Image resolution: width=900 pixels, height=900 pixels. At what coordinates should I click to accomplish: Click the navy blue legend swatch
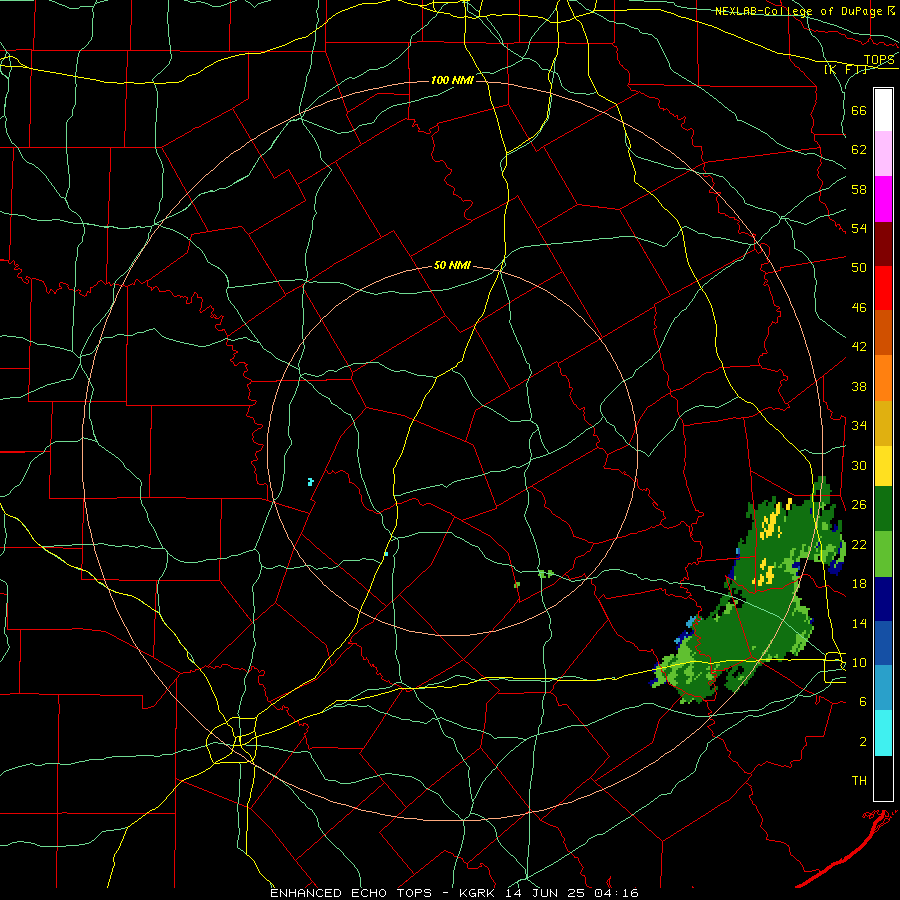pos(883,599)
